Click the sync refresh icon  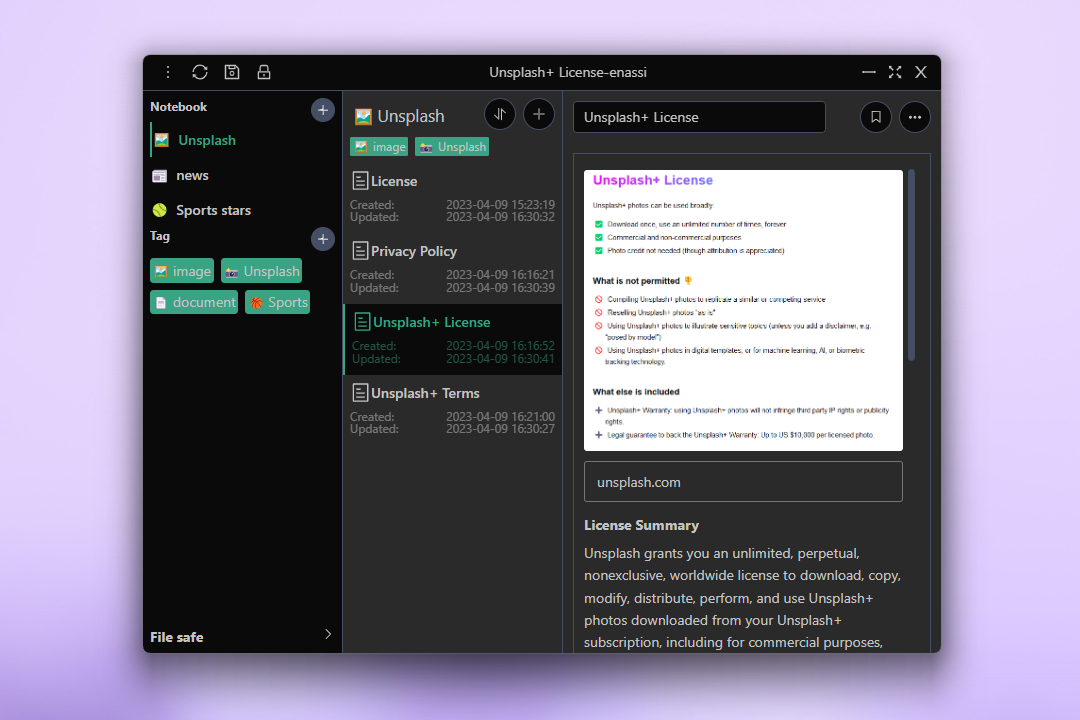[200, 72]
